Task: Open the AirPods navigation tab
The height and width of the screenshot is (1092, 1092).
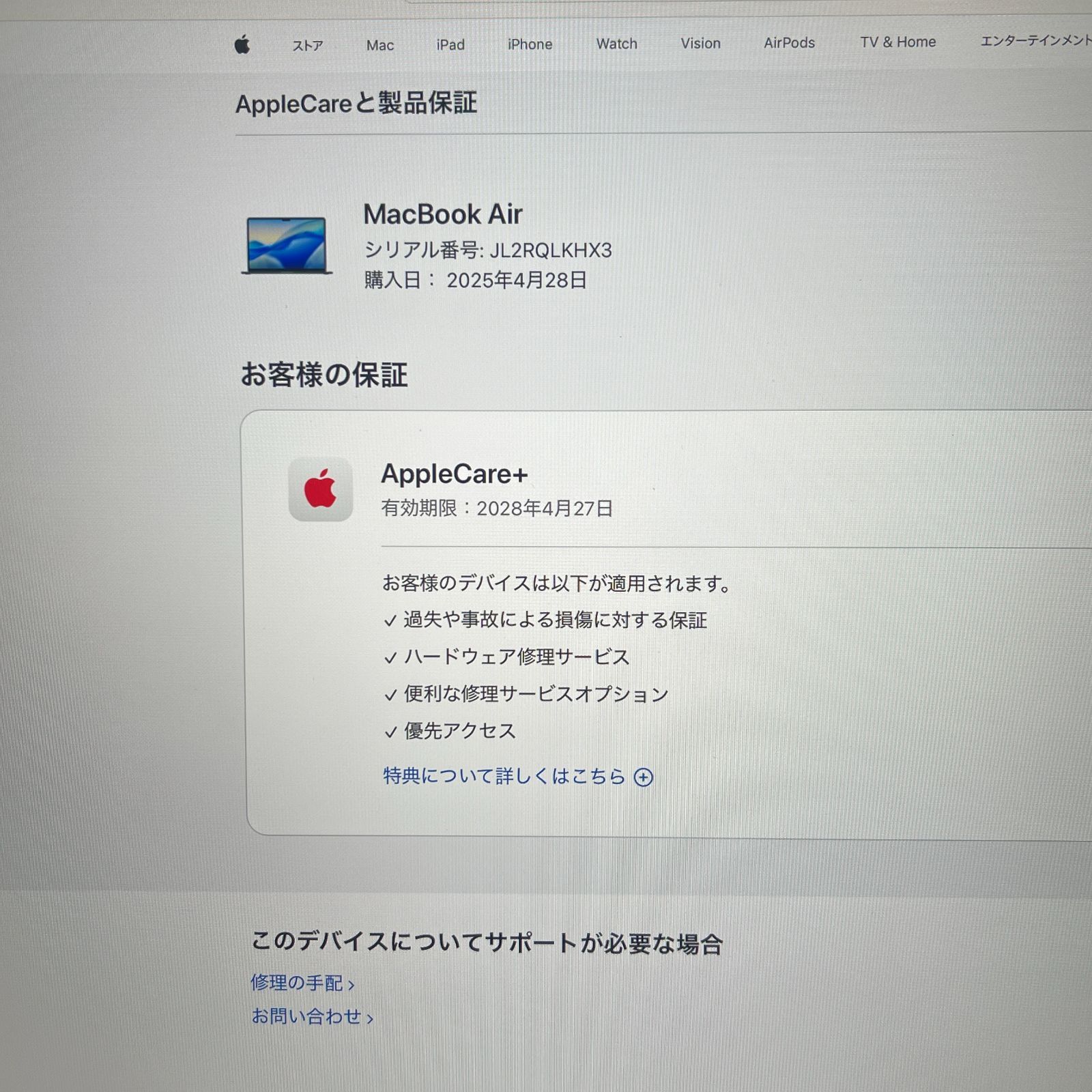Action: coord(789,42)
